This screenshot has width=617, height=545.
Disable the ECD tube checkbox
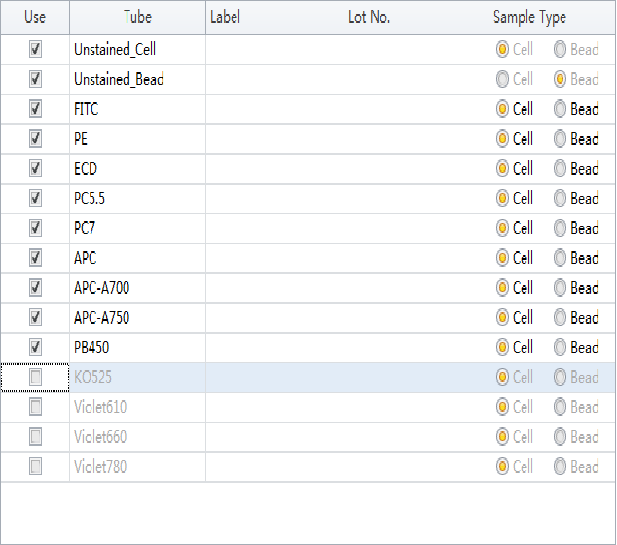coord(36,168)
